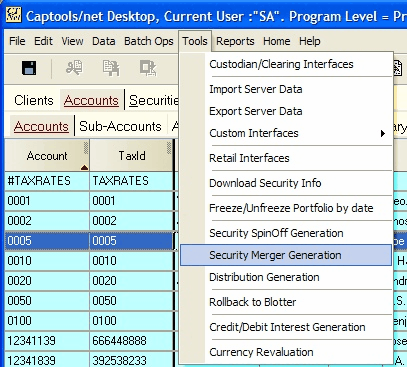
Task: Select TaxId cell 0001
Action: pos(132,201)
